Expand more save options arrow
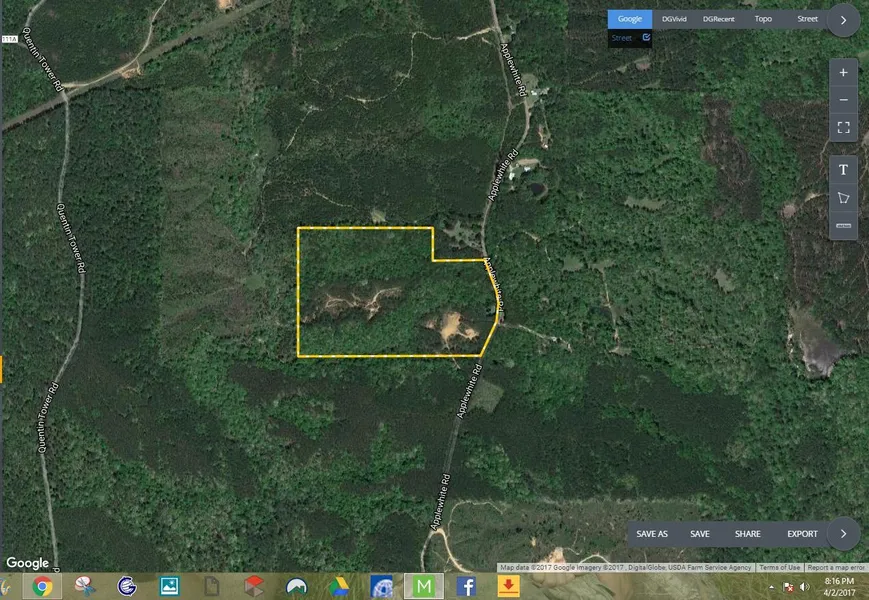The height and width of the screenshot is (600, 869). (x=843, y=533)
